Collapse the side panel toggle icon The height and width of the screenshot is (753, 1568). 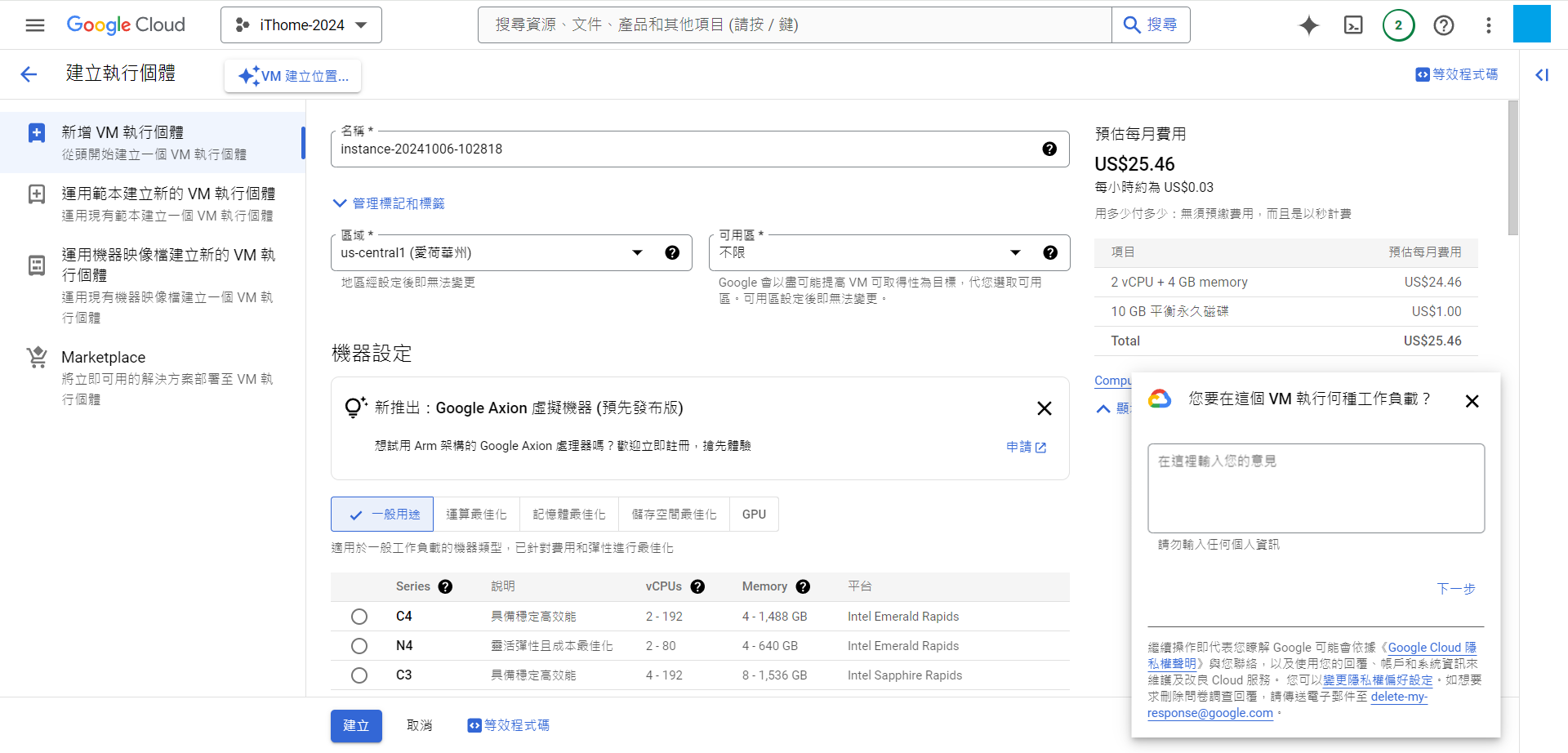click(1542, 75)
